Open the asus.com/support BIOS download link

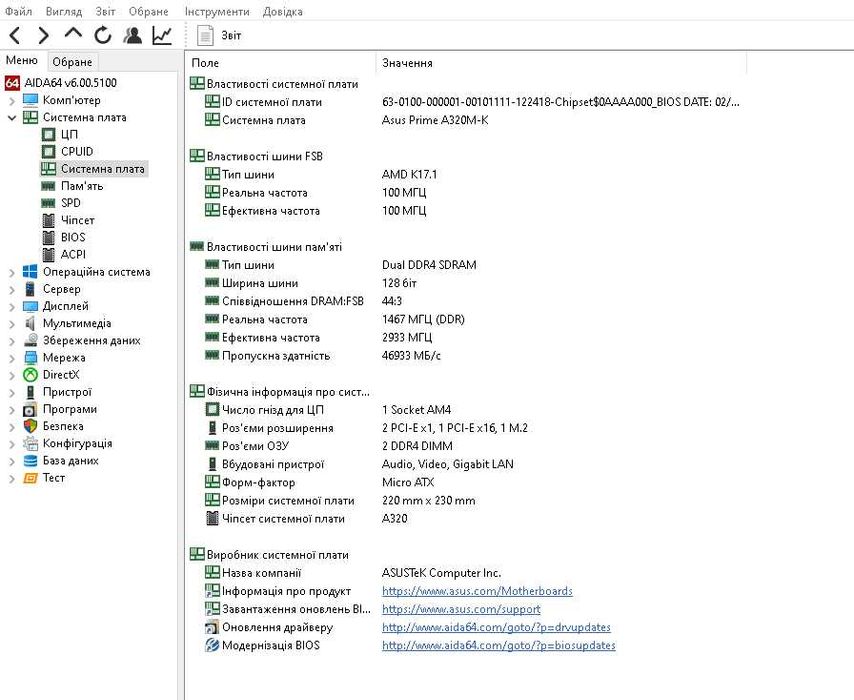click(x=461, y=609)
